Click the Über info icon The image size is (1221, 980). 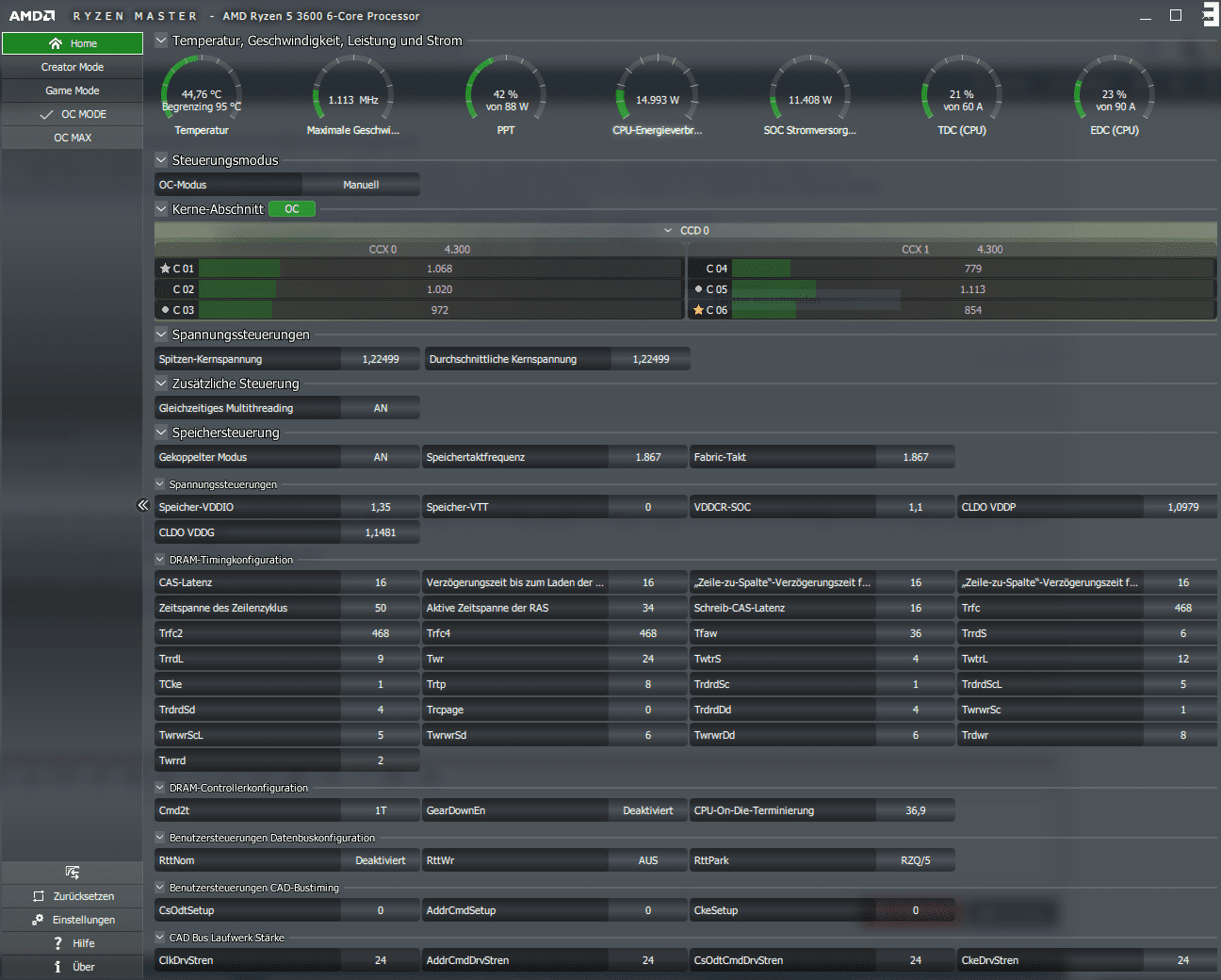57,967
